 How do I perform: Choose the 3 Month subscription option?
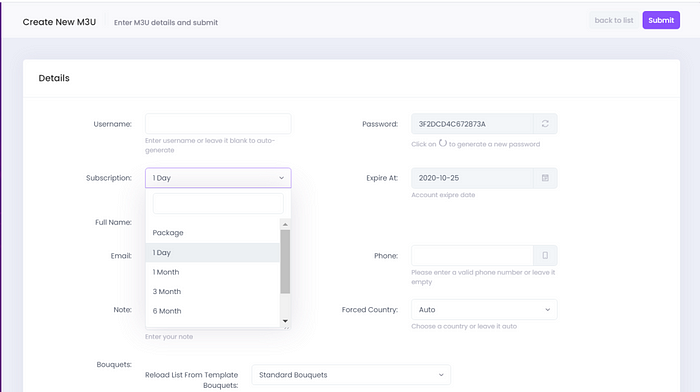(212, 292)
